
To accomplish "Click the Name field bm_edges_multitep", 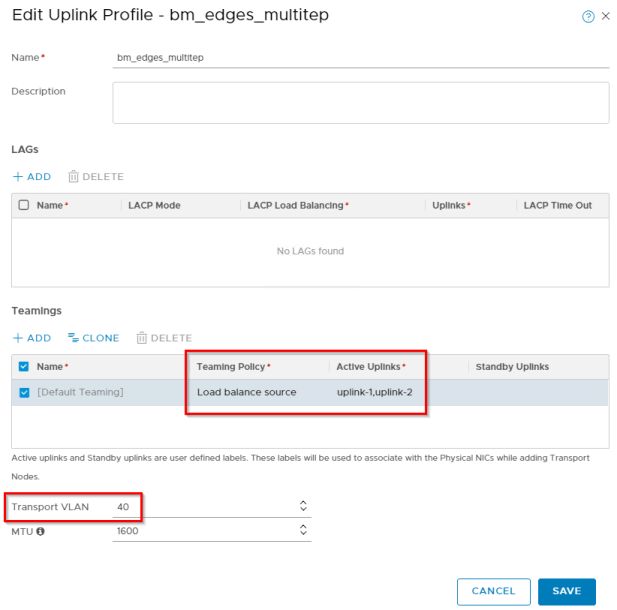I will click(360, 58).
